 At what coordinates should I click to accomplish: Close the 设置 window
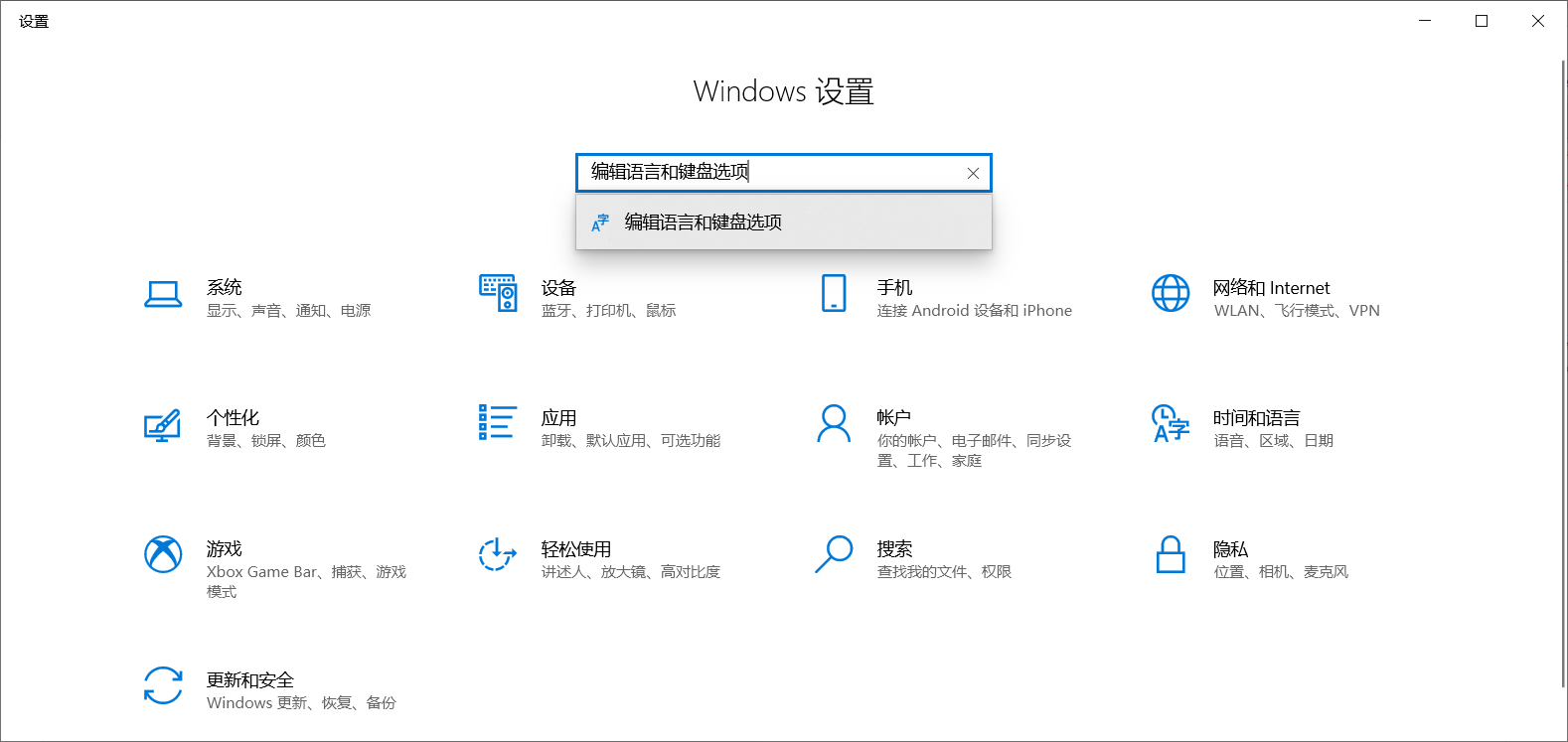tap(1538, 21)
